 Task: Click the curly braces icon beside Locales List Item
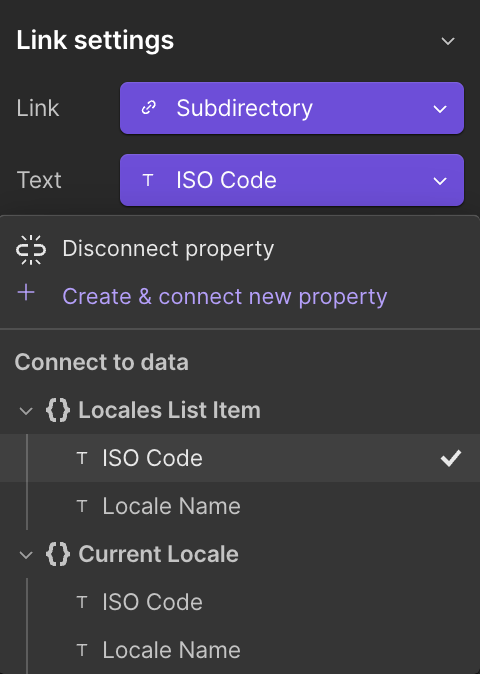(58, 410)
